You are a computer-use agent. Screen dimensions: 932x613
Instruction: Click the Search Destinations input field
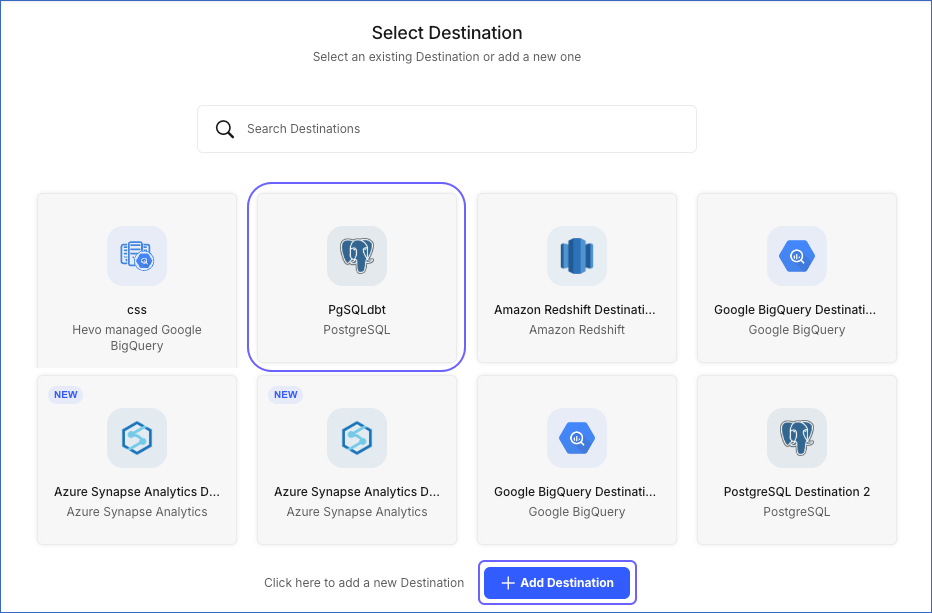point(446,128)
